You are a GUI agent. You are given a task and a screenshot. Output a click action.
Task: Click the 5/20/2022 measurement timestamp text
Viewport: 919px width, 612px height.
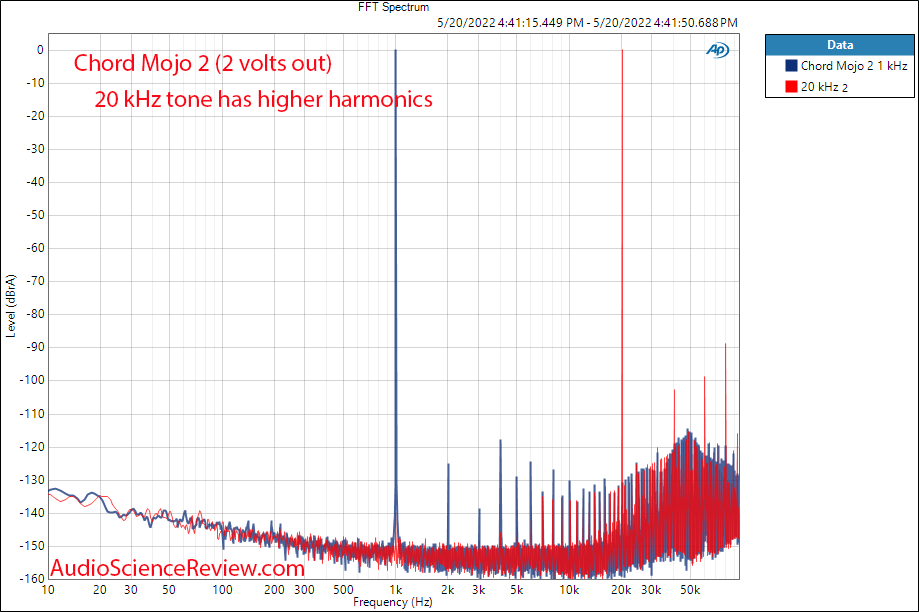pyautogui.click(x=587, y=22)
